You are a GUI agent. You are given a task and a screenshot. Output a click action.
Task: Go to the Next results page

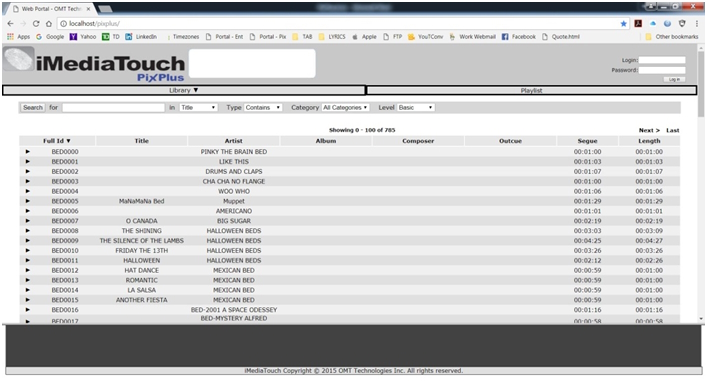pos(649,130)
